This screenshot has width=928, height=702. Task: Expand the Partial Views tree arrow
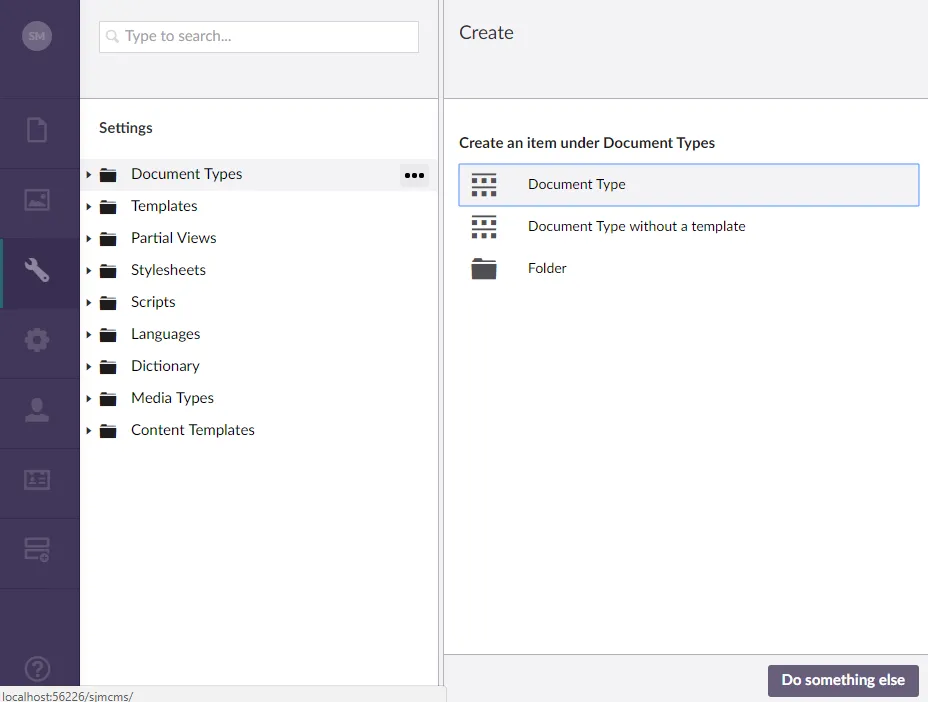pyautogui.click(x=88, y=239)
